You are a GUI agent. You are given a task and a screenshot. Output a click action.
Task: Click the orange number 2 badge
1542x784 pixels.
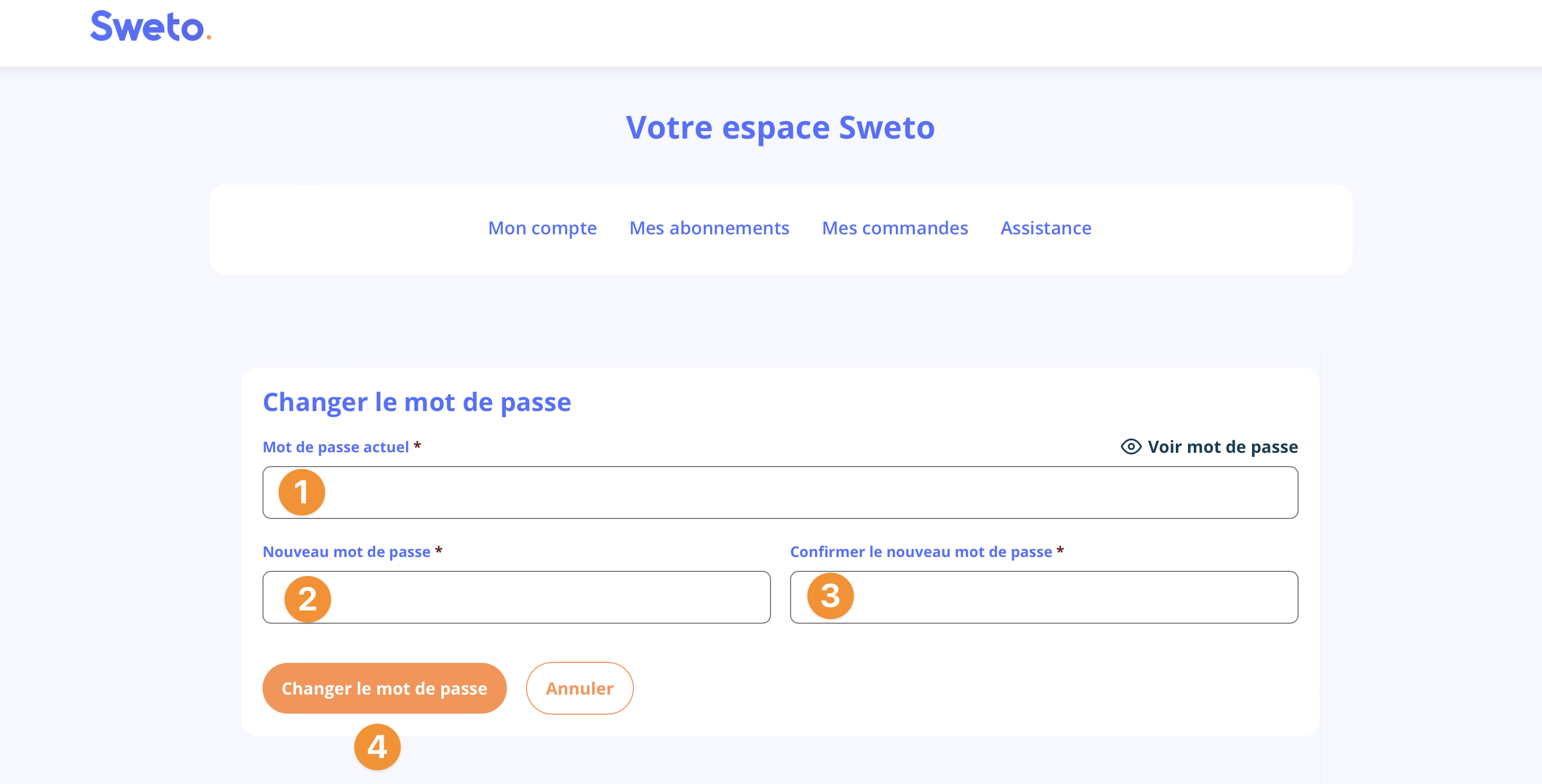click(307, 598)
